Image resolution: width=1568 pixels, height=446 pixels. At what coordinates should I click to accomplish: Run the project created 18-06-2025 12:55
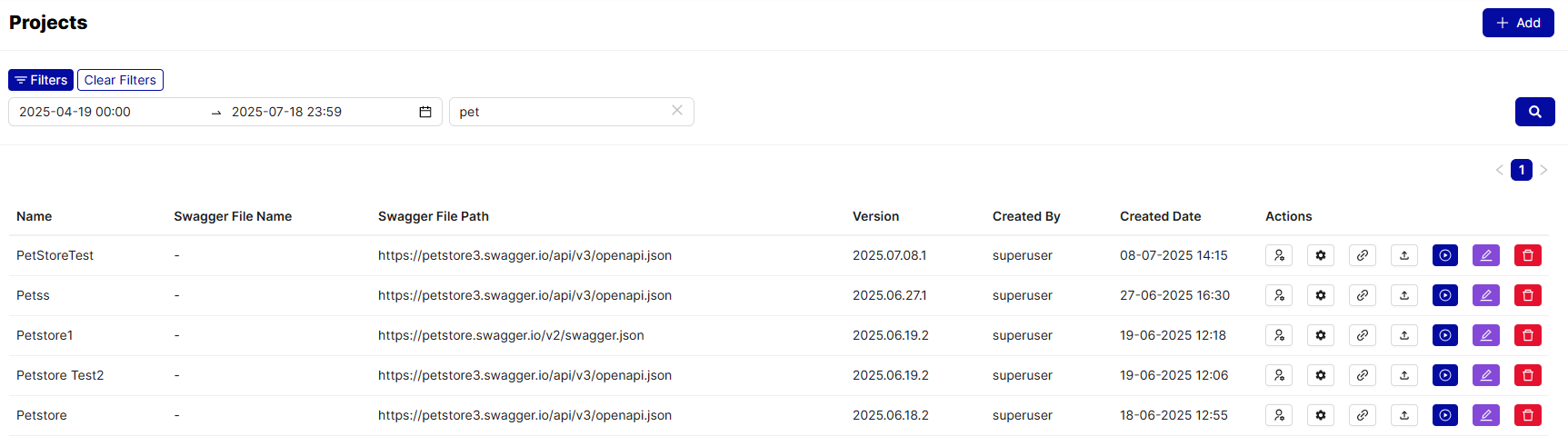(x=1444, y=415)
